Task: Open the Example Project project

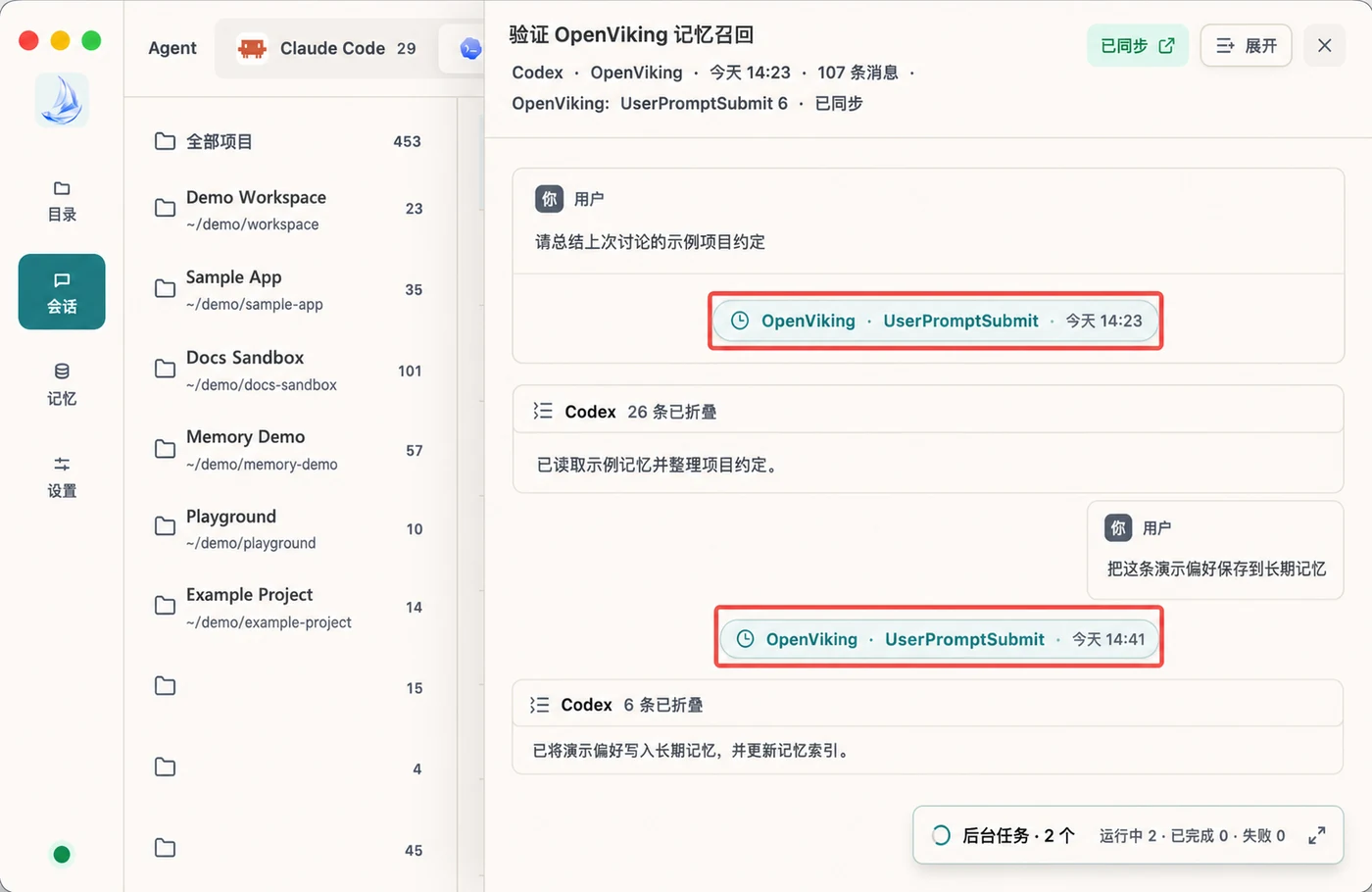Action: pos(289,607)
